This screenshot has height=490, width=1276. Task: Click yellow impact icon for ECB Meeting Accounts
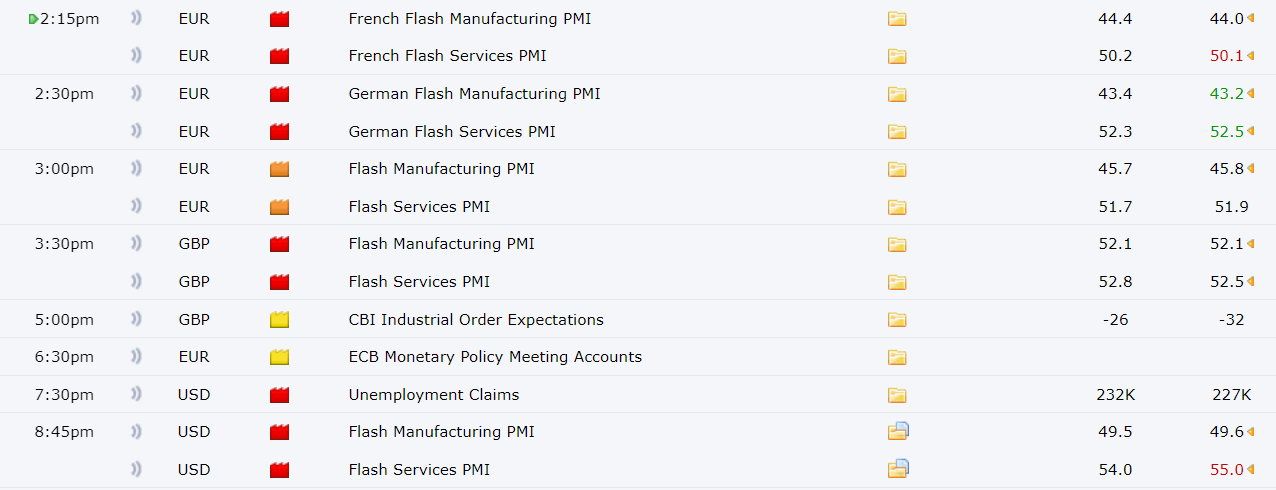pos(279,357)
